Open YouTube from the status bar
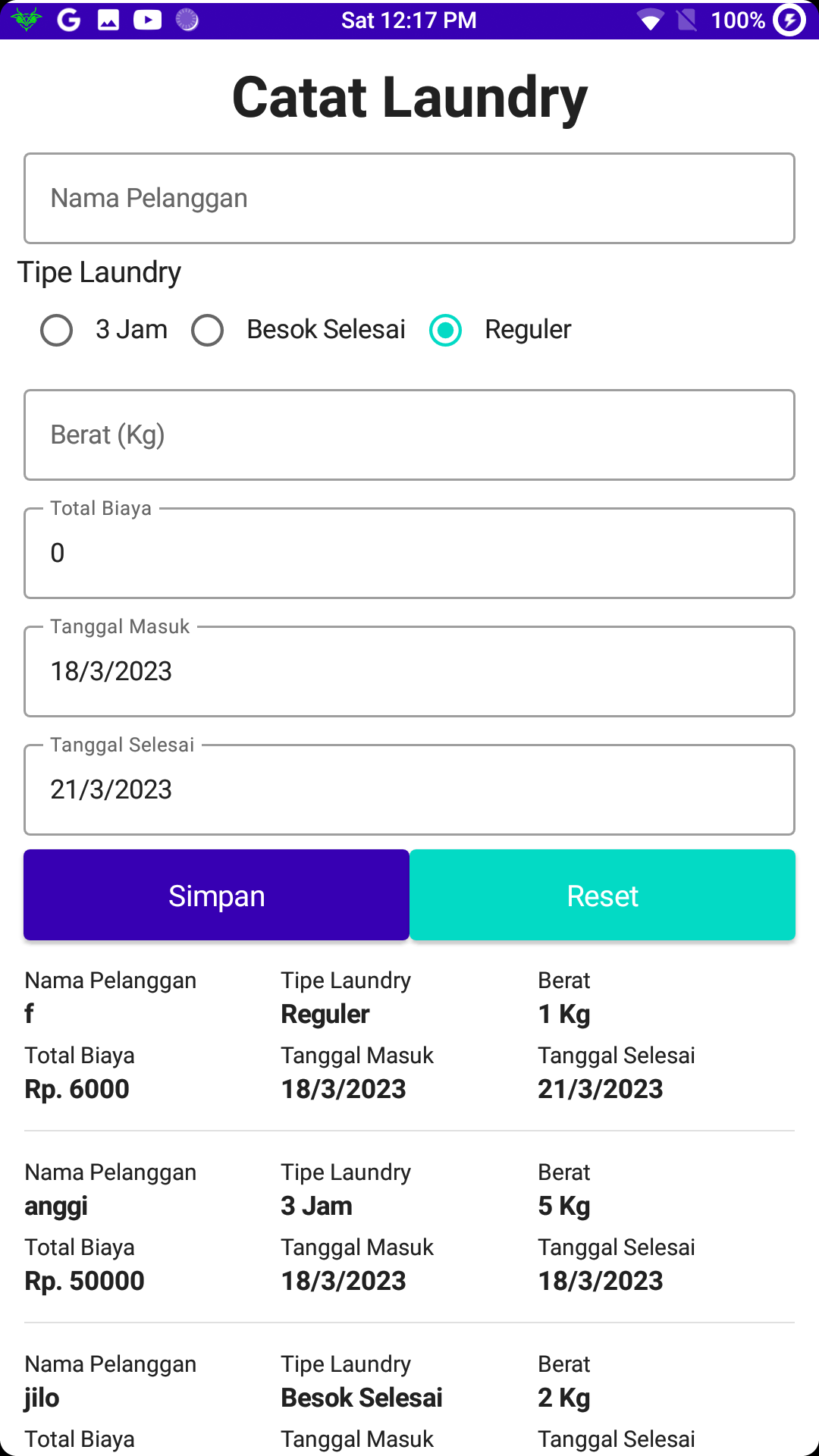This screenshot has width=819, height=1456. click(148, 20)
